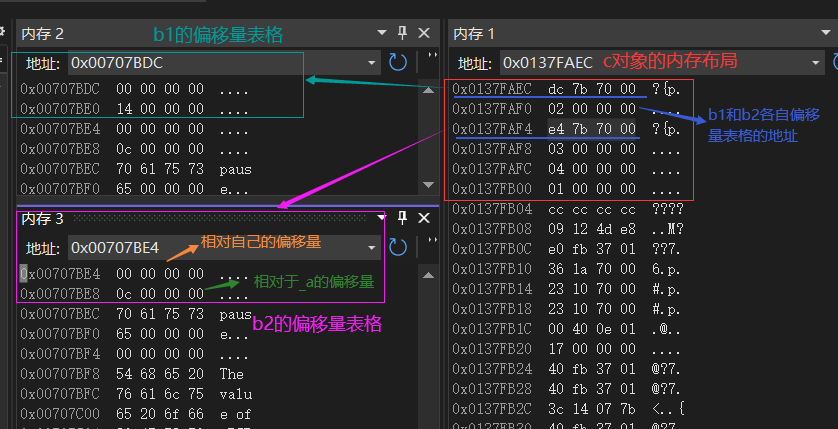Expand address history dropdown in 内存 3
Screen dimensions: 838x429
pyautogui.click(x=373, y=248)
